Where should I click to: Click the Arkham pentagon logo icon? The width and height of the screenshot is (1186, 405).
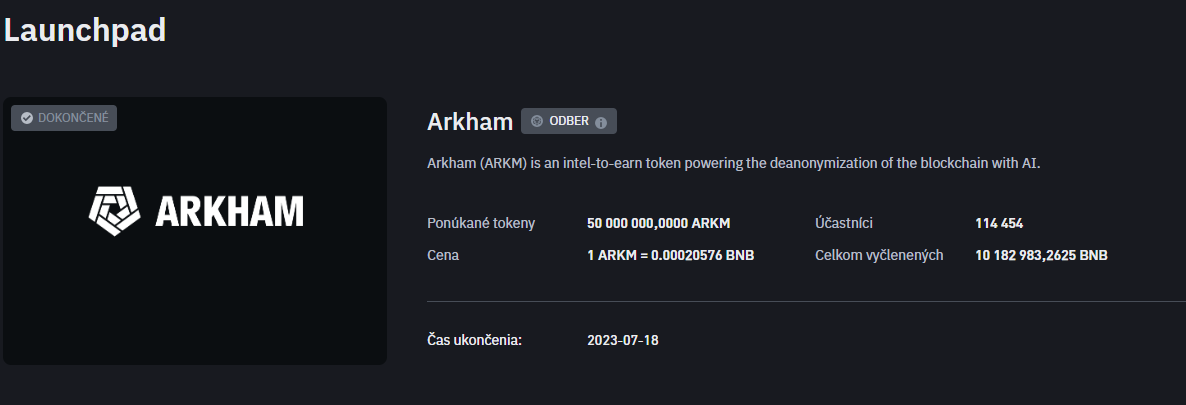tap(117, 210)
